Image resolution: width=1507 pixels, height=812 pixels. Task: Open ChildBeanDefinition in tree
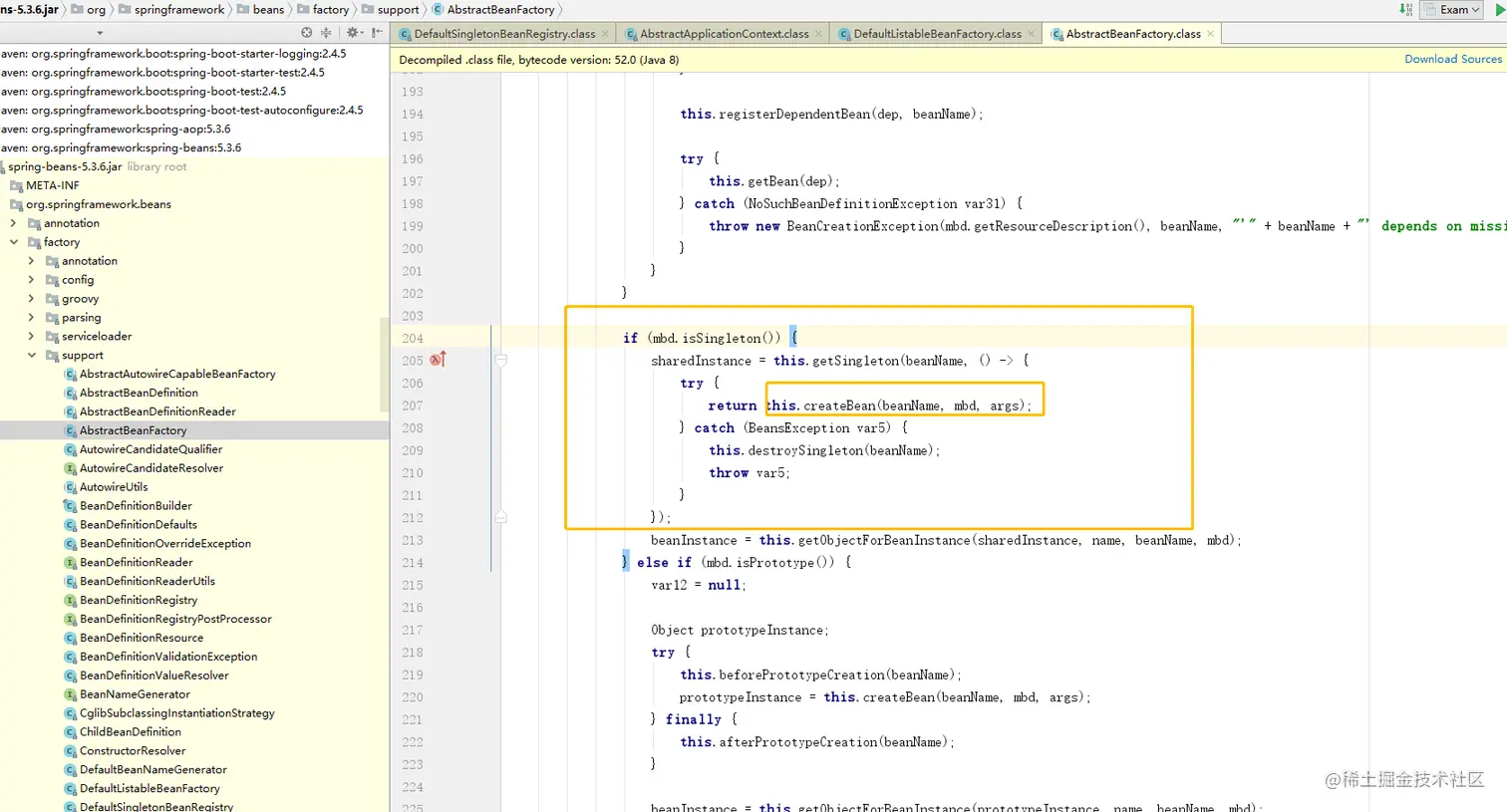[131, 732]
